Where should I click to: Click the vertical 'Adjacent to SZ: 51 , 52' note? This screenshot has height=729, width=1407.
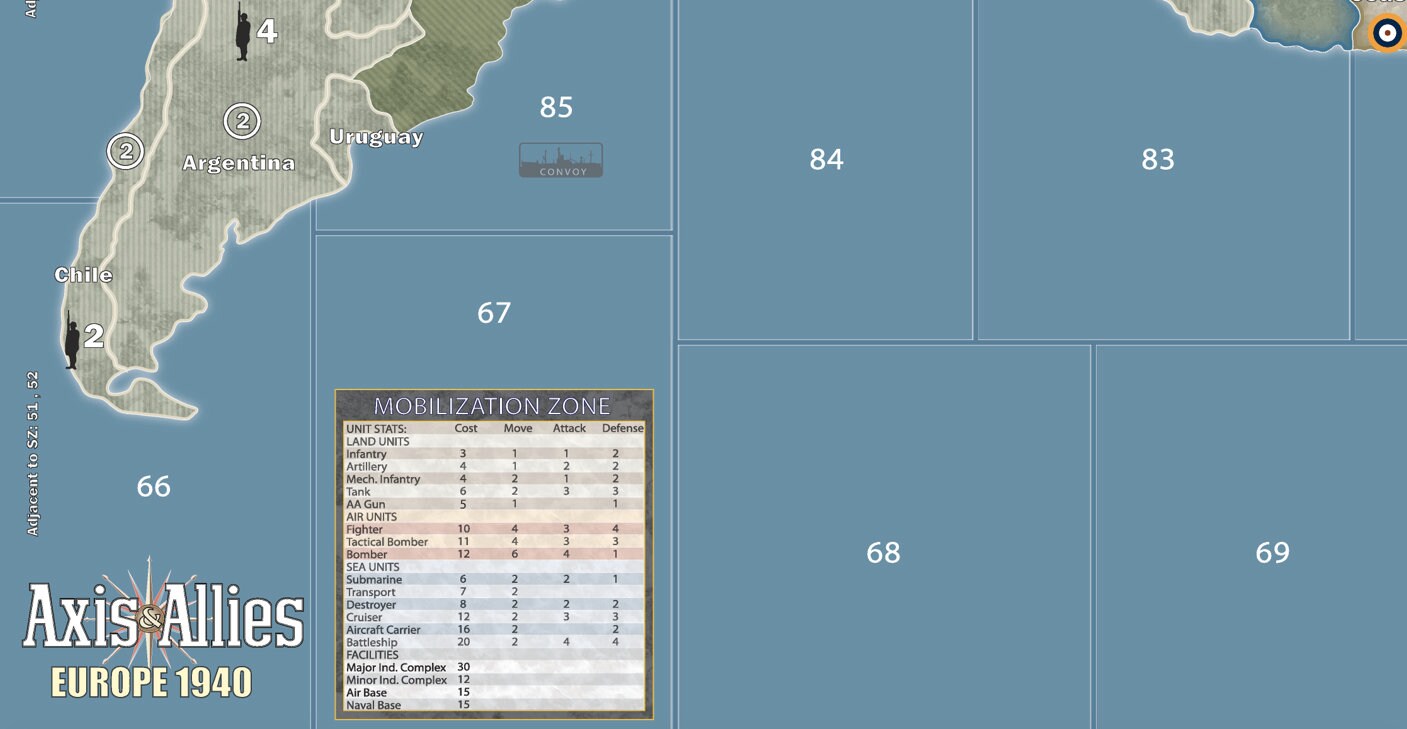pos(33,454)
